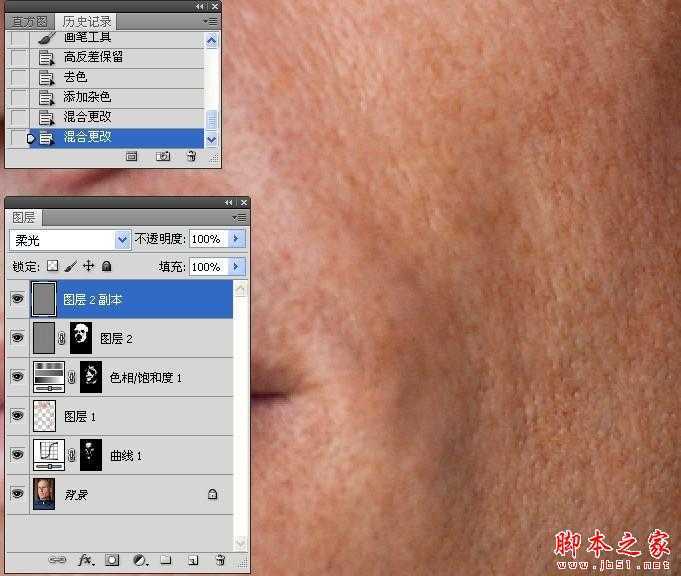Select the 添加杂色 history state
Viewport: 681px width, 576px height.
[x=116, y=97]
